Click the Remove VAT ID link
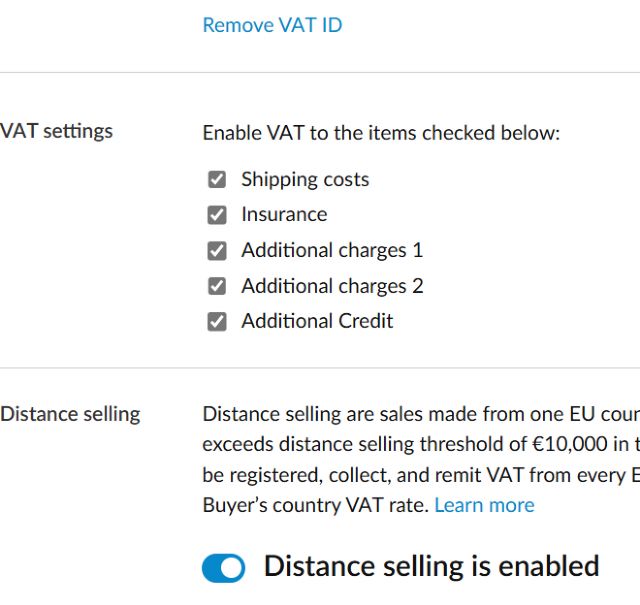 pyautogui.click(x=272, y=25)
